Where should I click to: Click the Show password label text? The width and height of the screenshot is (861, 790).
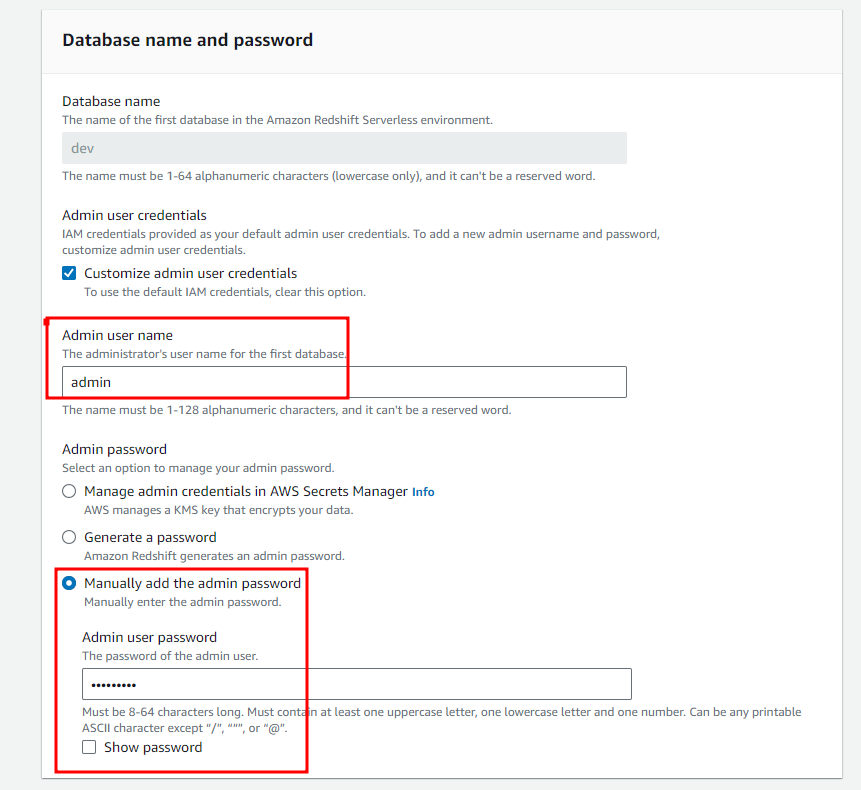click(x=153, y=748)
